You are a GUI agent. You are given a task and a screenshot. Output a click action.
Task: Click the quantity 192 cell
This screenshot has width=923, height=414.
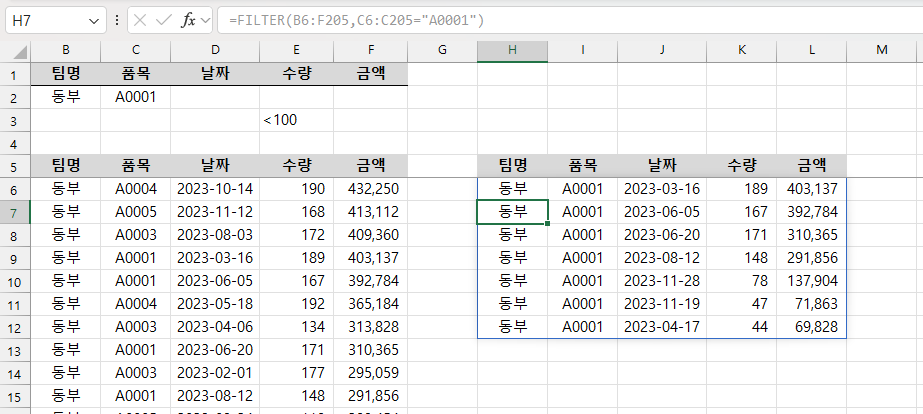click(x=297, y=304)
